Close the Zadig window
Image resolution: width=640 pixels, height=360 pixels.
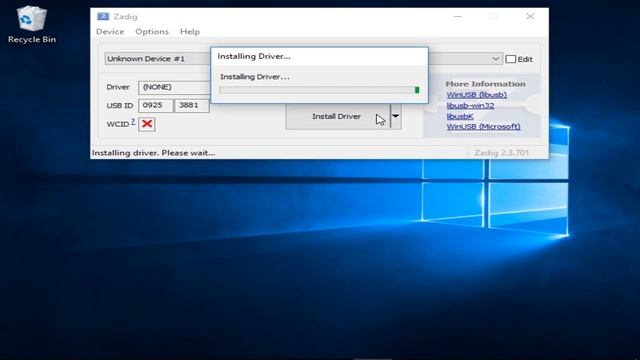tap(530, 16)
